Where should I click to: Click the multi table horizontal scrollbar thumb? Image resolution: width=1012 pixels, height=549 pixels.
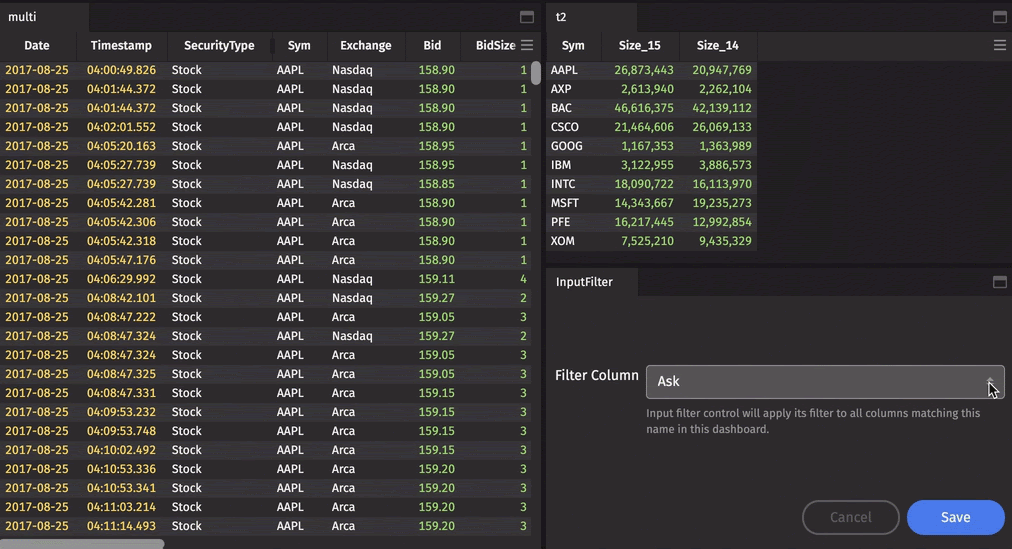click(82, 544)
